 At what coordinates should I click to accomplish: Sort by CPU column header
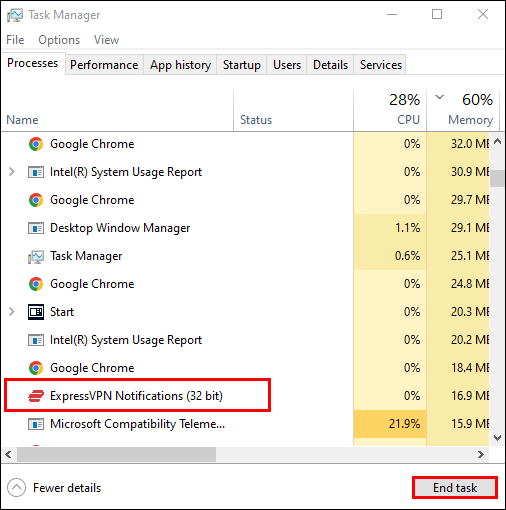click(390, 111)
